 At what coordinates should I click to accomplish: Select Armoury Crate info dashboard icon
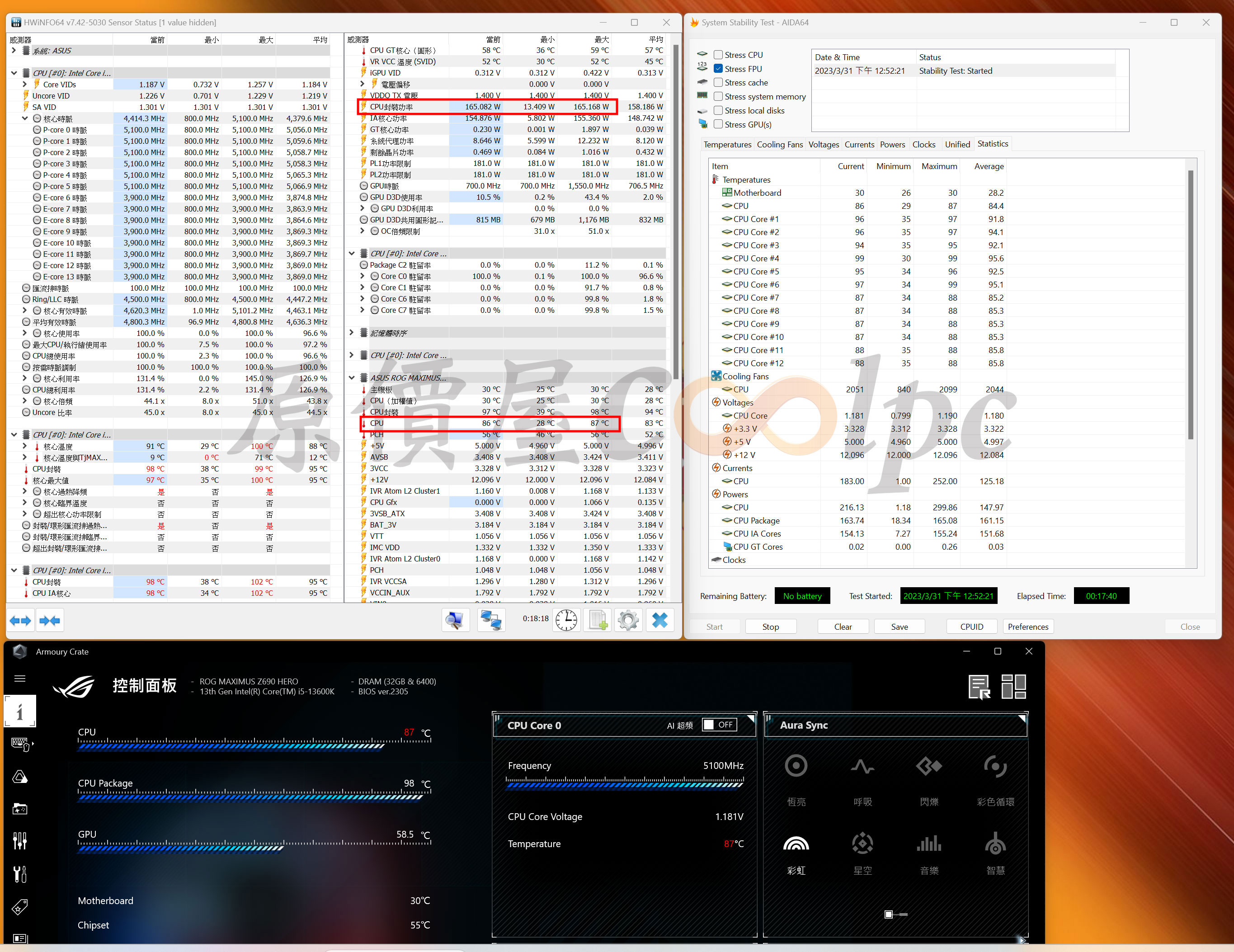pos(20,711)
